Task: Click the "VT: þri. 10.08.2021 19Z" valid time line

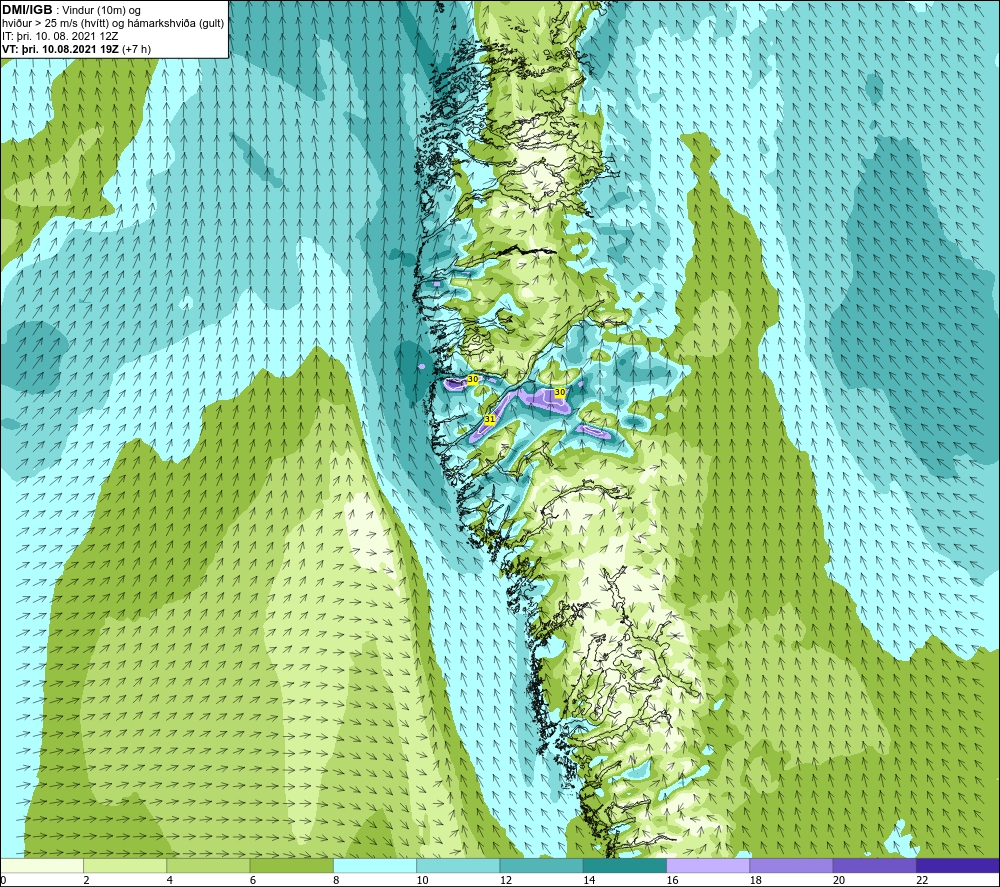Action: [x=61, y=49]
